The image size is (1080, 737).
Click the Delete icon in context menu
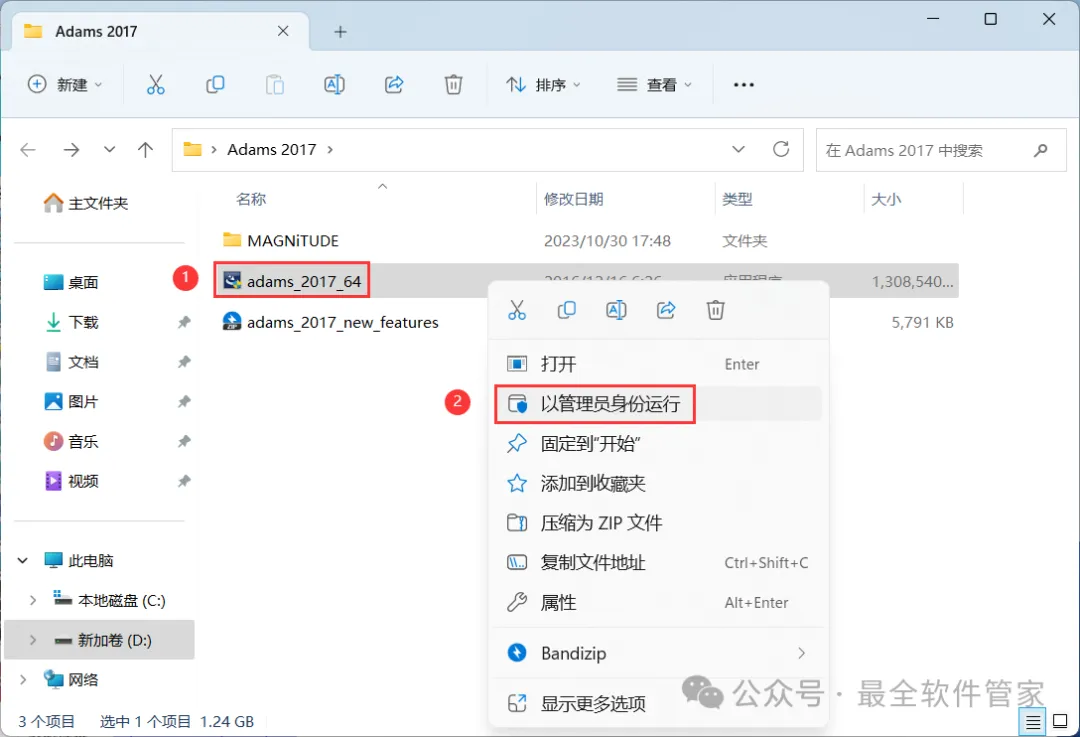tap(716, 310)
